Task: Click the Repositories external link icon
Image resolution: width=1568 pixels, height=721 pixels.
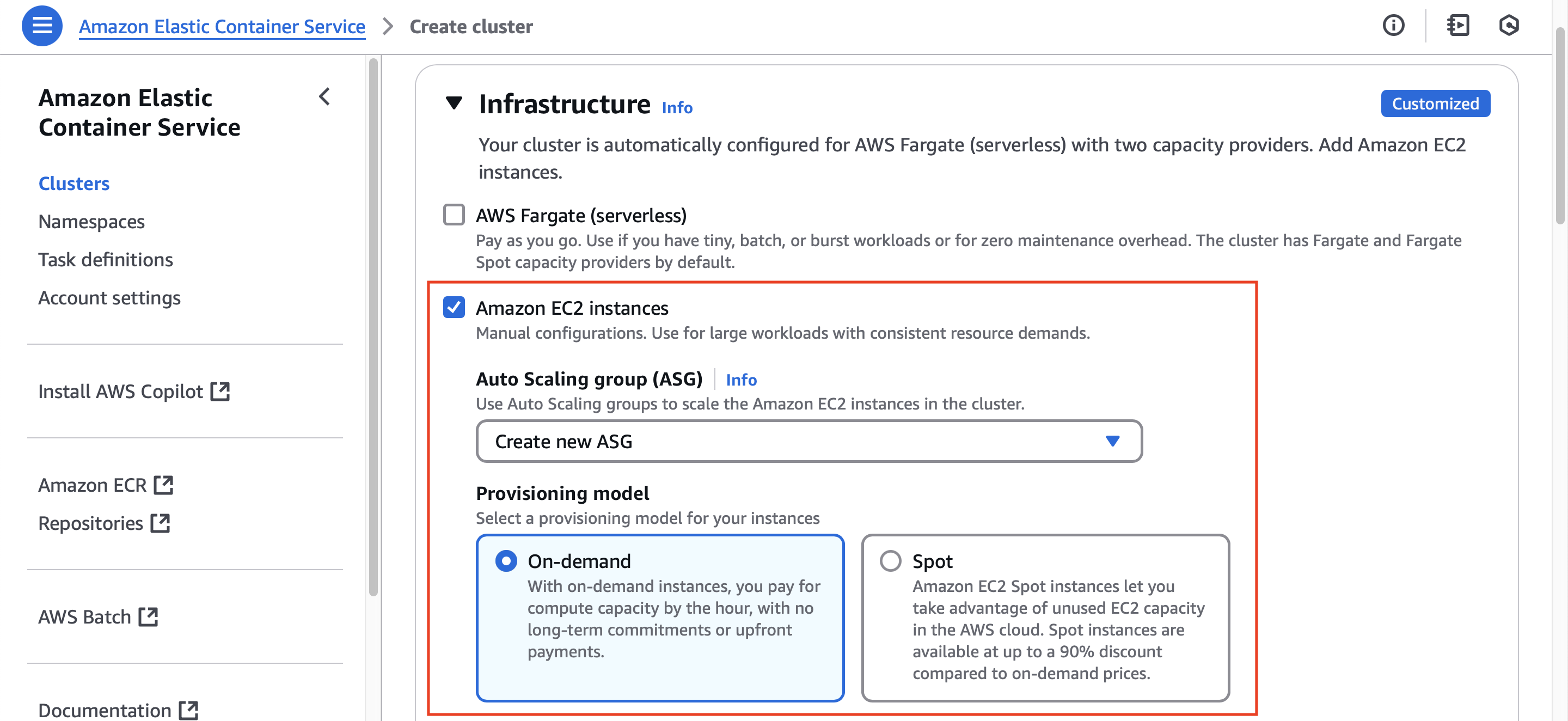Action: [x=160, y=524]
